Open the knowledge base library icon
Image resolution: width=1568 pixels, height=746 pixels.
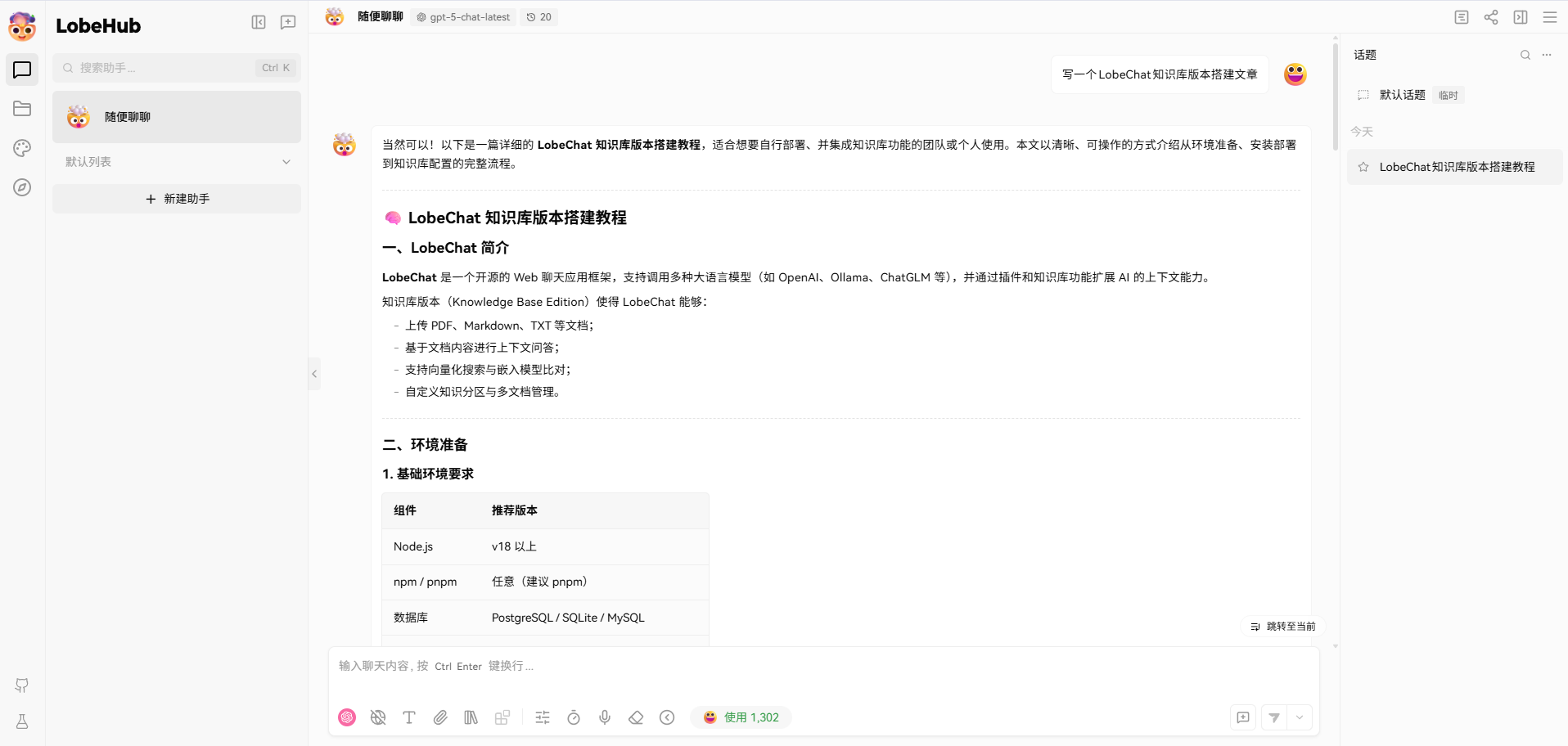click(x=471, y=717)
